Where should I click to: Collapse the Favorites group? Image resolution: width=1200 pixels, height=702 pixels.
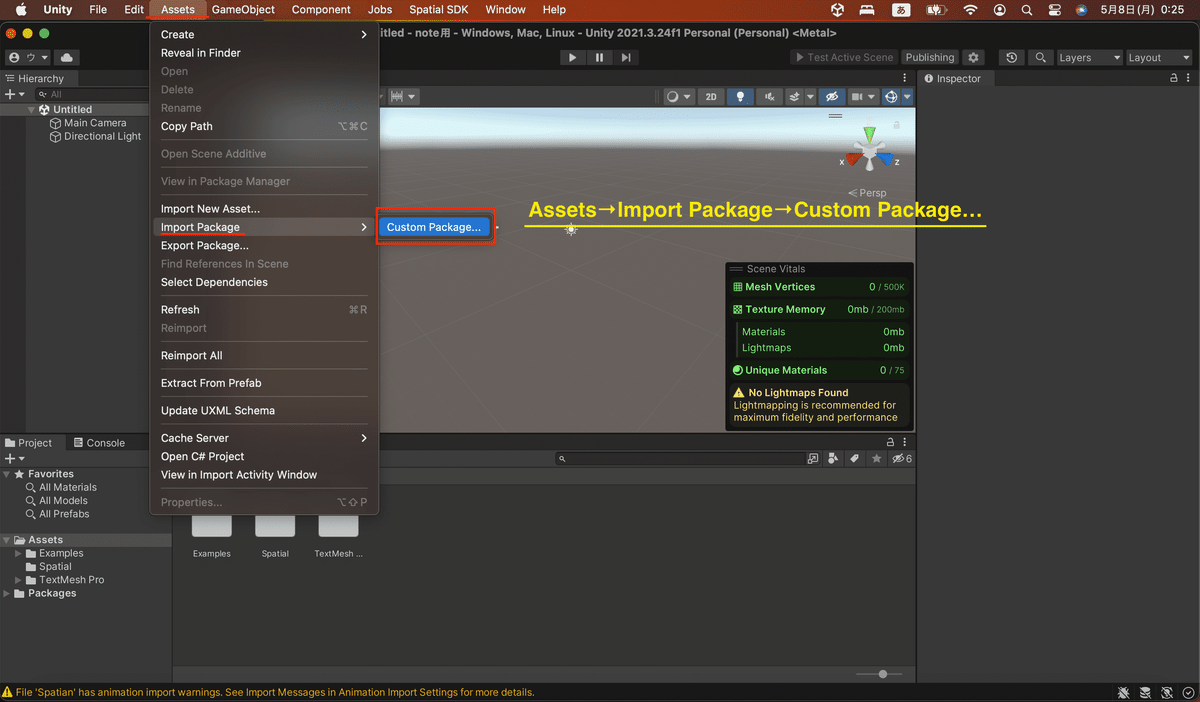pos(7,474)
